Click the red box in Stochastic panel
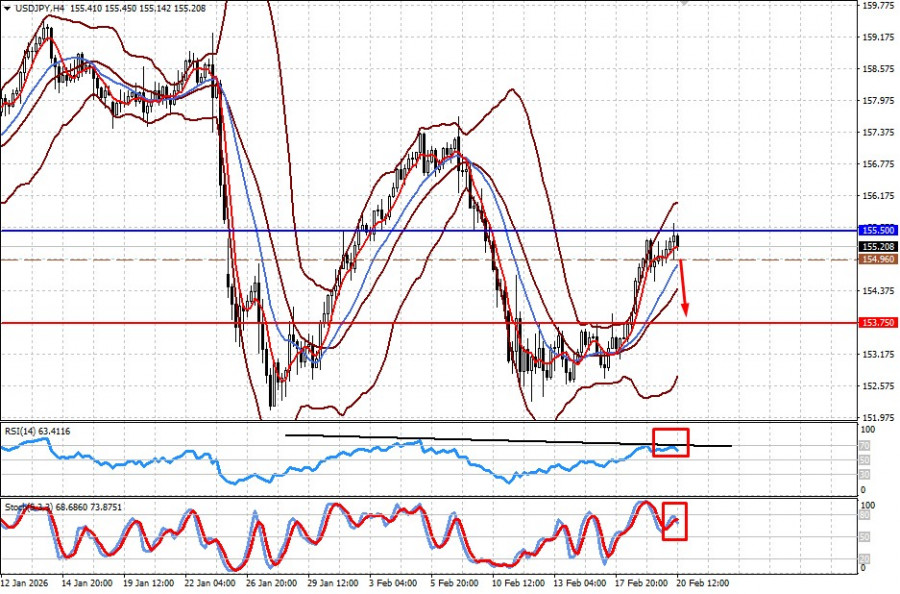900x594 pixels. pyautogui.click(x=675, y=521)
